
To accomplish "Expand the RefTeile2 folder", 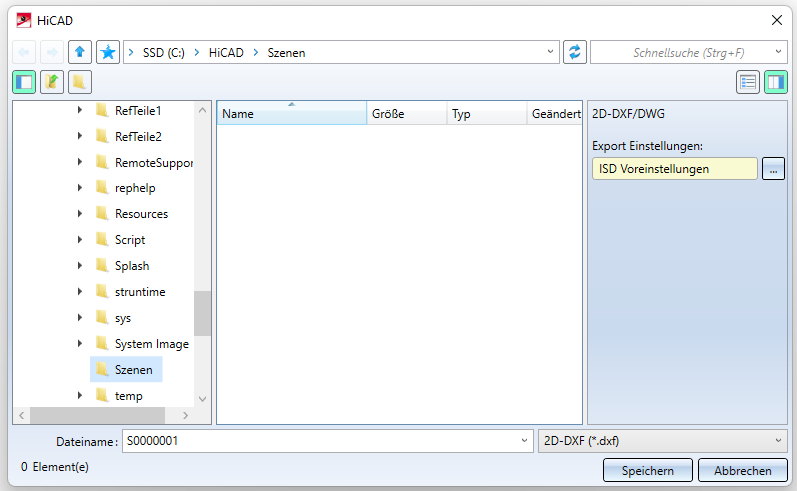I will (x=80, y=136).
